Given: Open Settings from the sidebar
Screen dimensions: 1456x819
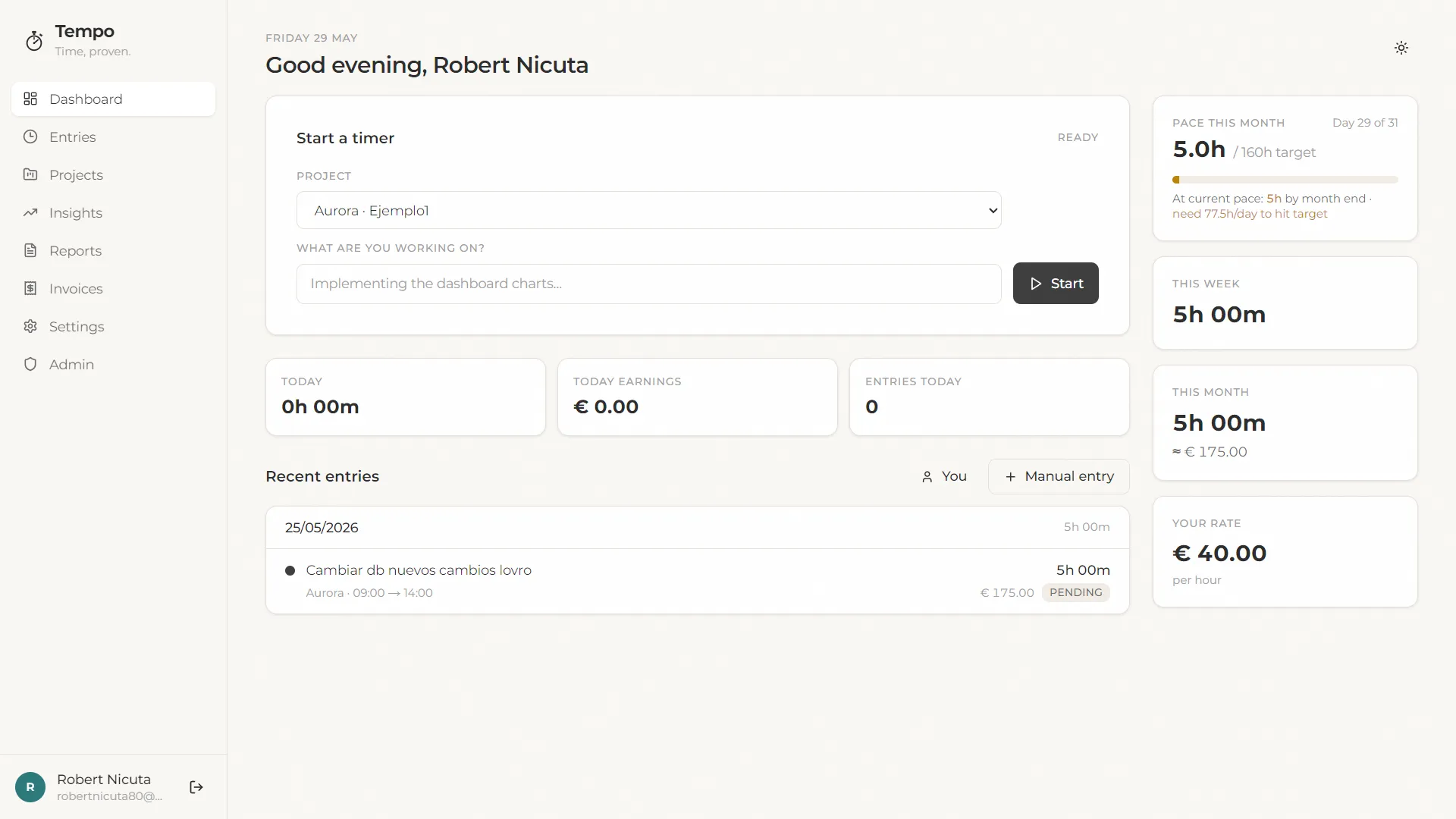Looking at the screenshot, I should 113,326.
